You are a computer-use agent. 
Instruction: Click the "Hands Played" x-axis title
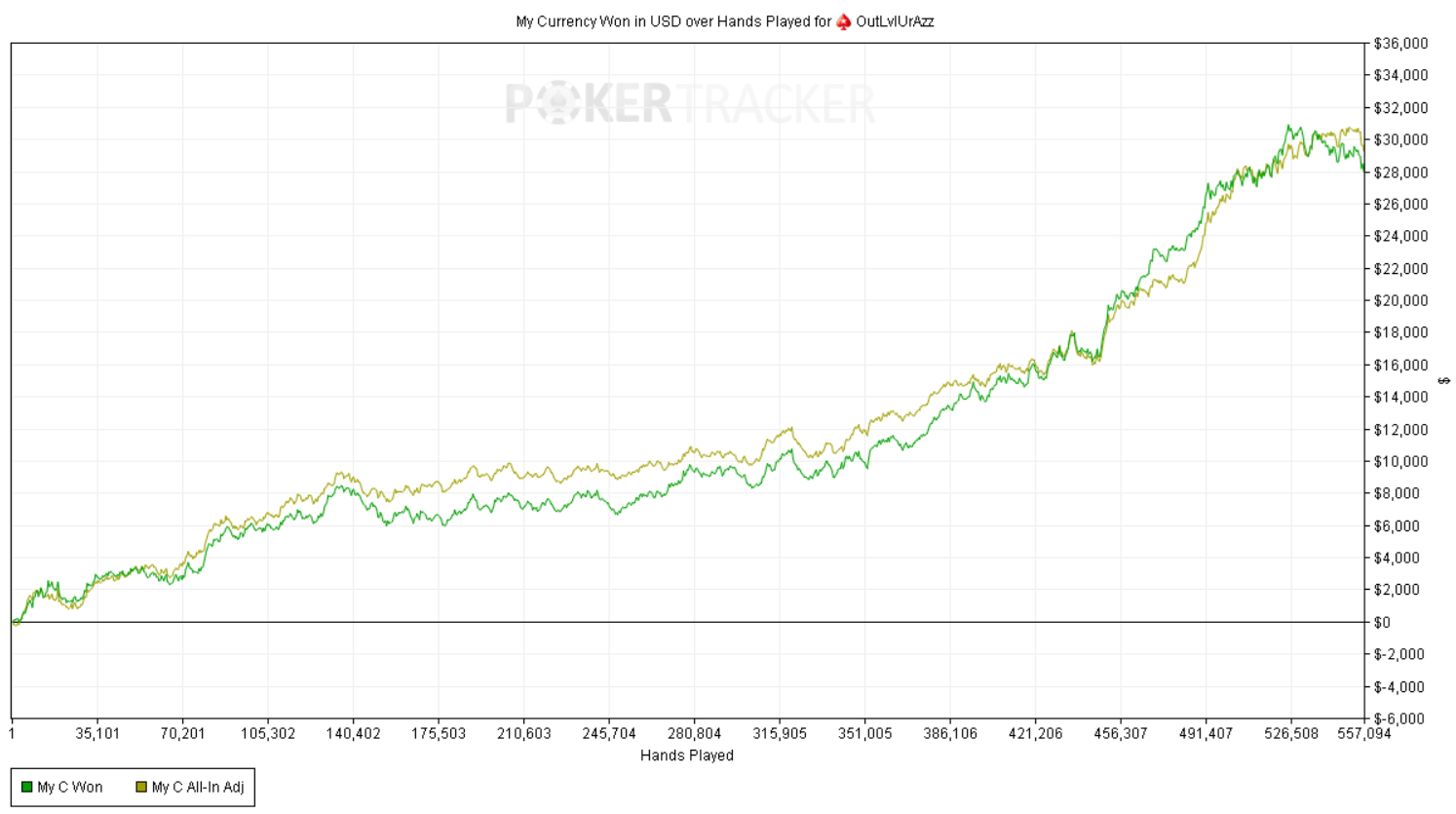(x=687, y=755)
